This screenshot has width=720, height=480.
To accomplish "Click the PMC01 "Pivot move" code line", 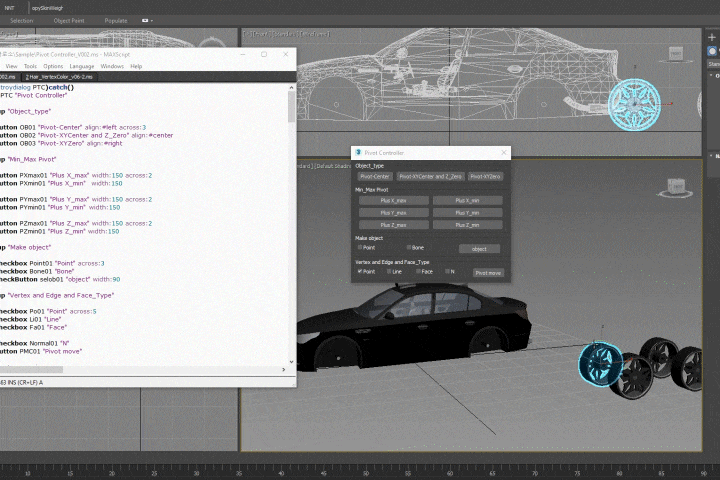I will pos(41,351).
